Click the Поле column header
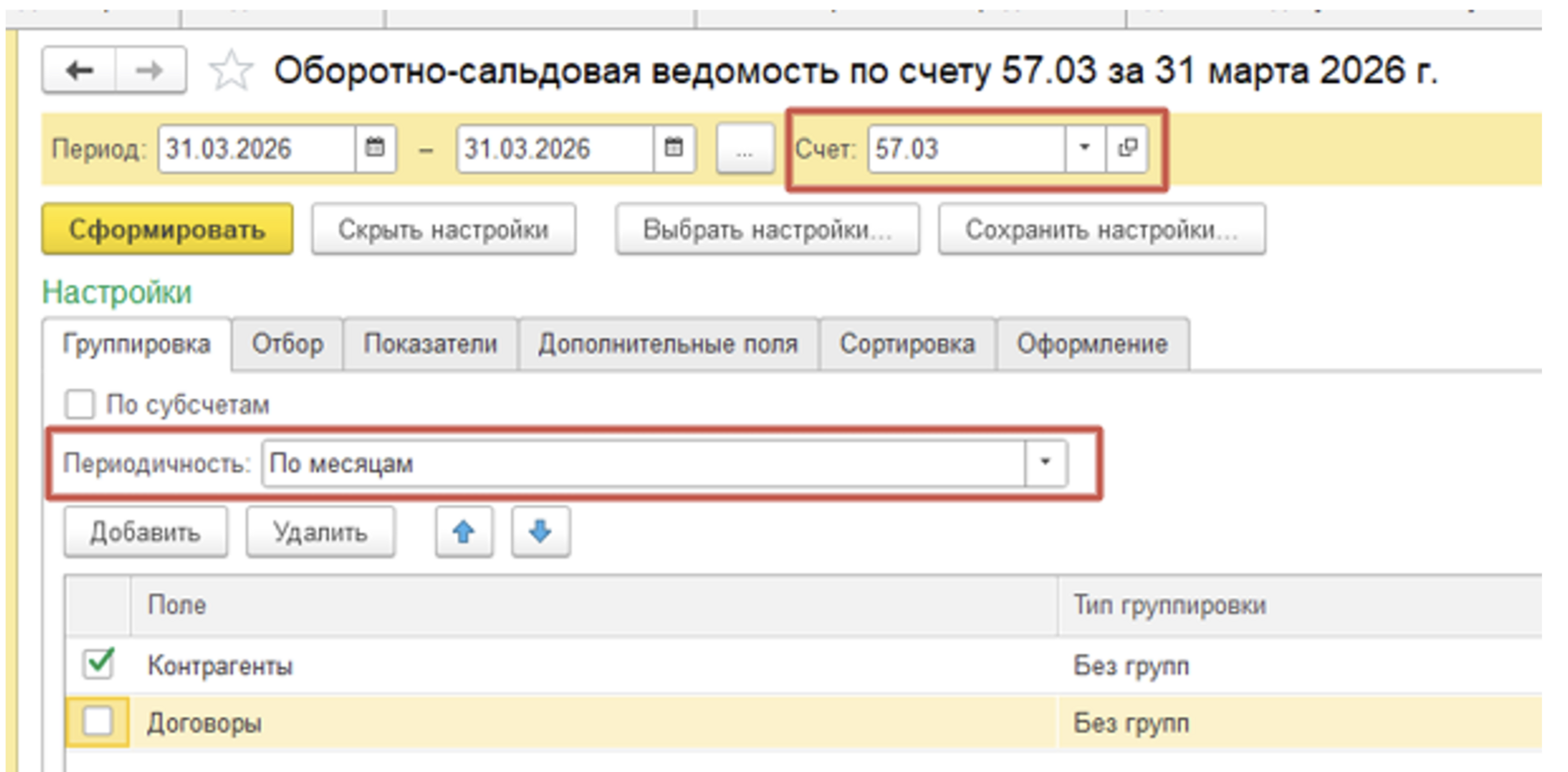 (594, 605)
